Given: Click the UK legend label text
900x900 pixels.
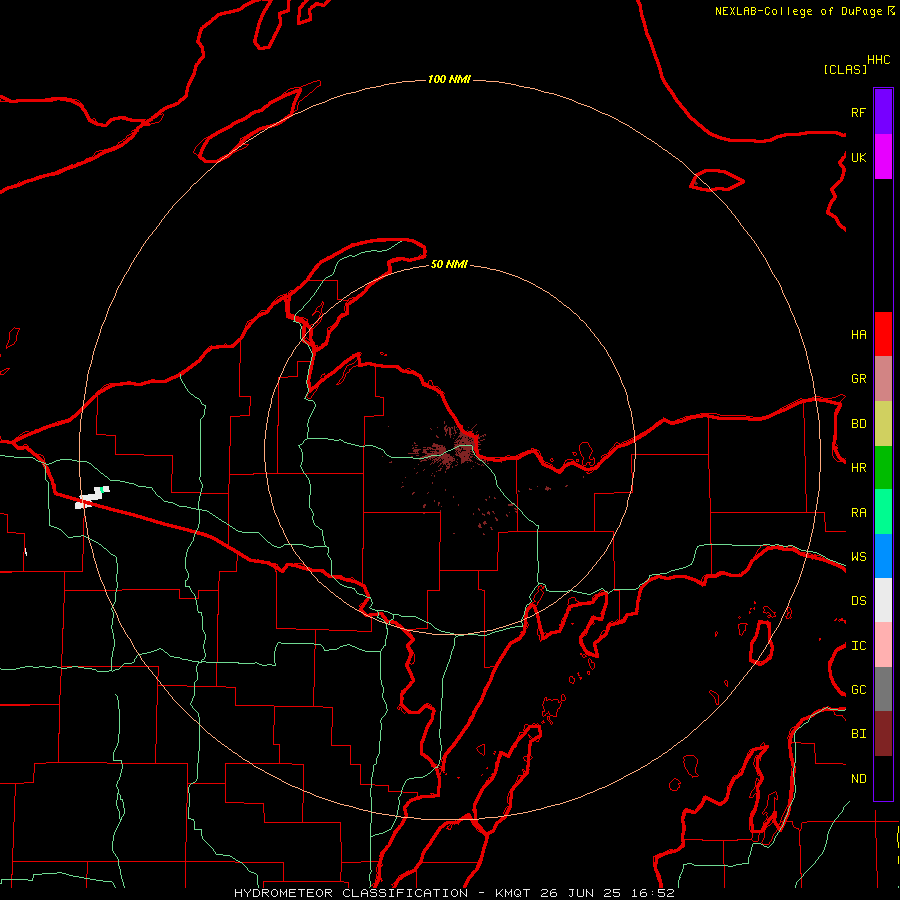Looking at the screenshot, I should 858,157.
